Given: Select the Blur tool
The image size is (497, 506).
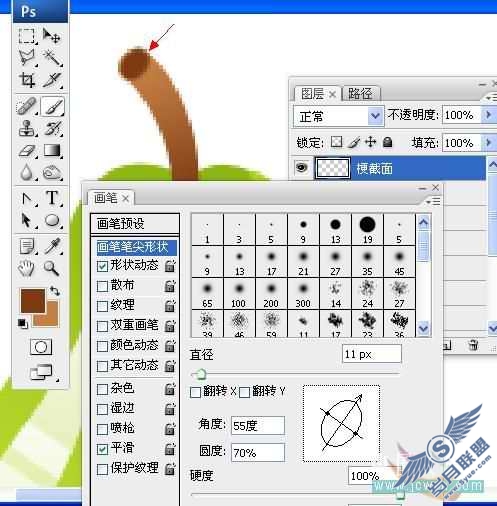Looking at the screenshot, I should (x=27, y=173).
